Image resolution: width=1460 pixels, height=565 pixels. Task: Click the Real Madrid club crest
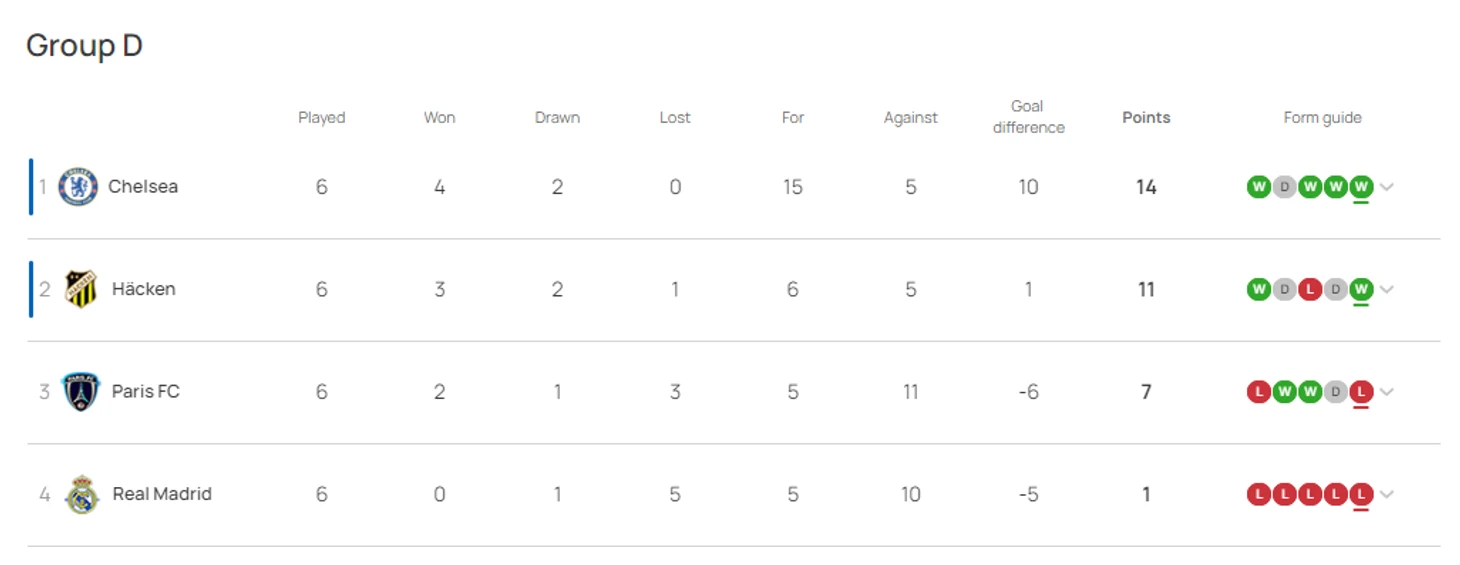(82, 494)
